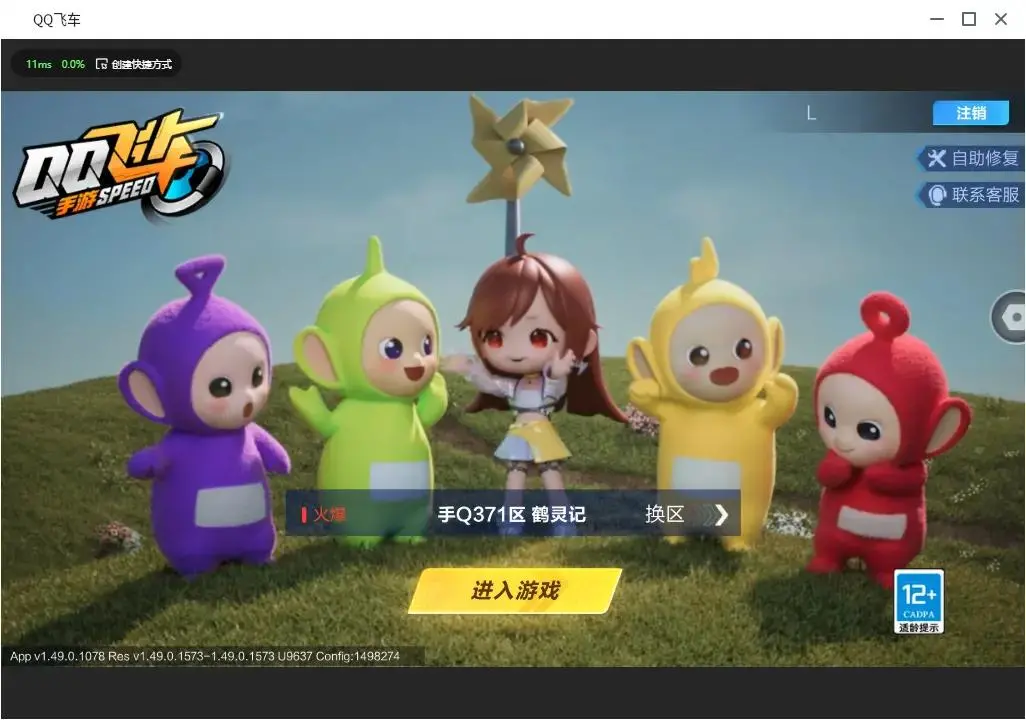Click the 创建快捷方式 shortcut button
1026x720 pixels.
(134, 64)
